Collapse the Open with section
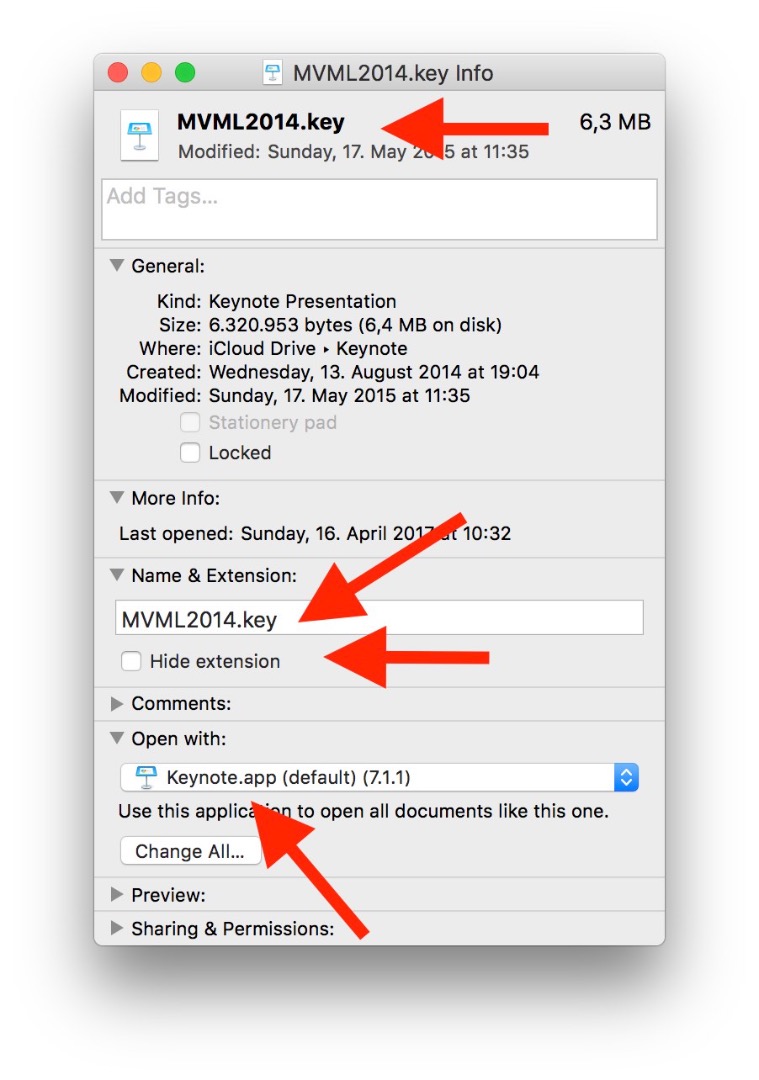Image resolution: width=759 pixels, height=1080 pixels. [117, 739]
